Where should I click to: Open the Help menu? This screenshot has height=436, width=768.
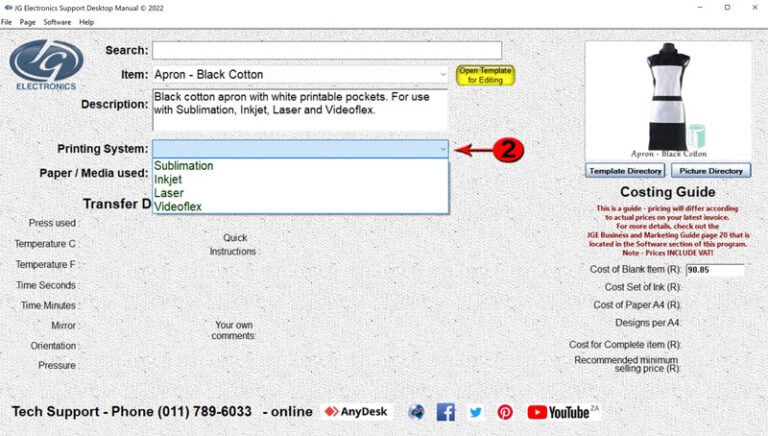(x=87, y=22)
